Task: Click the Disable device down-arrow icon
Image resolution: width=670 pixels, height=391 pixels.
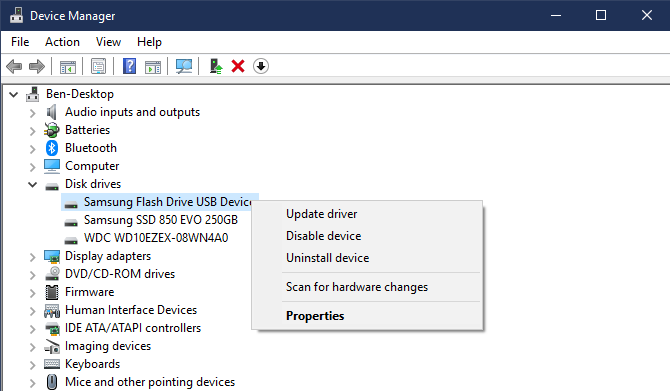Action: (x=261, y=66)
